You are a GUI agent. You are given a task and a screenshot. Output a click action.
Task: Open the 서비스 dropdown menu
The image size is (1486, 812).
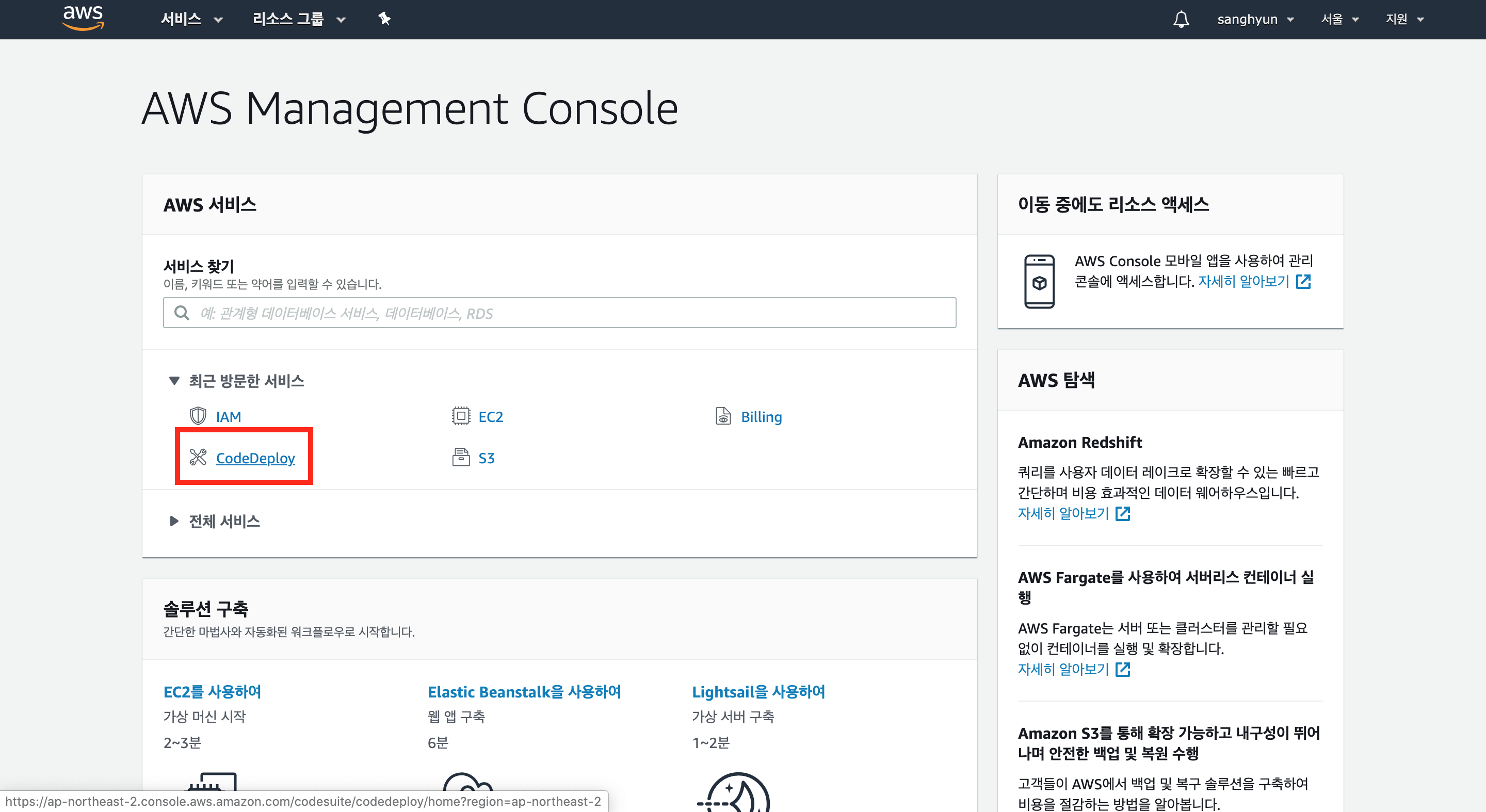pyautogui.click(x=191, y=19)
